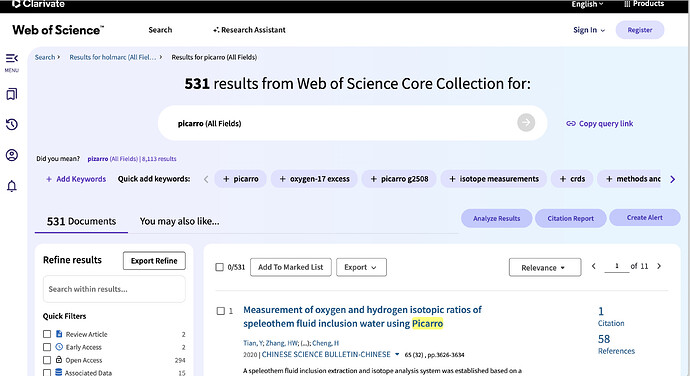The height and width of the screenshot is (376, 690).
Task: Go to next results page arrow
Action: 659,266
